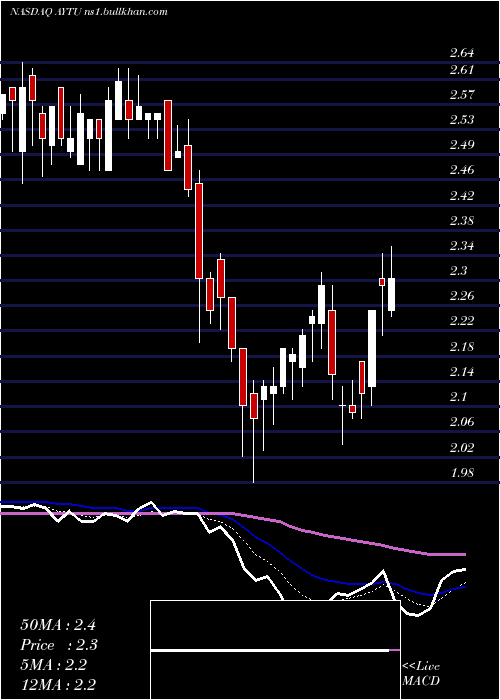Screen dimensions: 500x700
Task: Click the 2.57 price axis label
Action: point(462,95)
